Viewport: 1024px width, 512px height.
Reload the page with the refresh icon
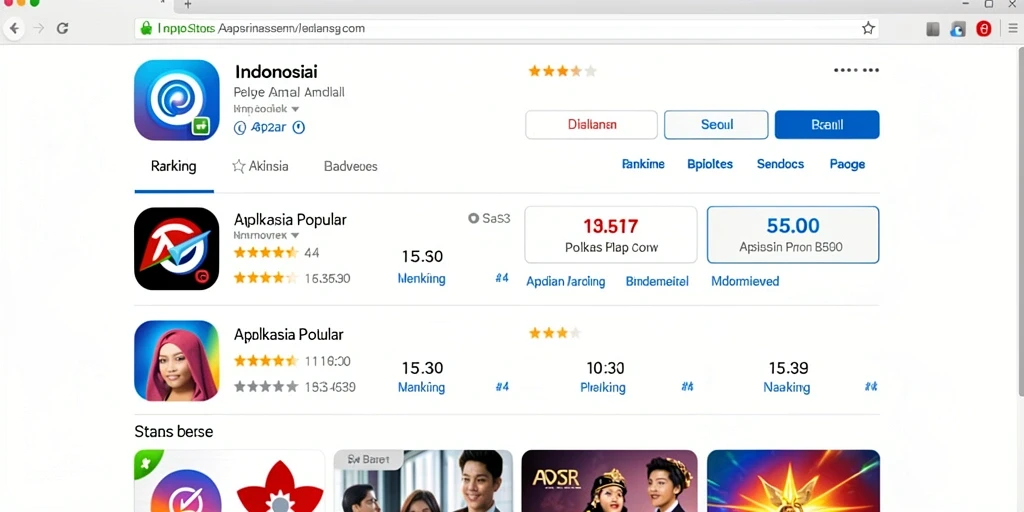pos(63,28)
